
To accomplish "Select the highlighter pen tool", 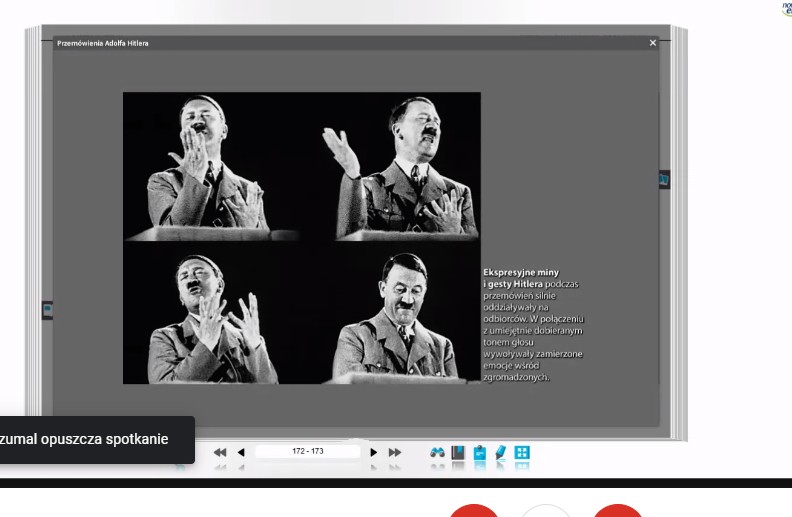I will [500, 452].
